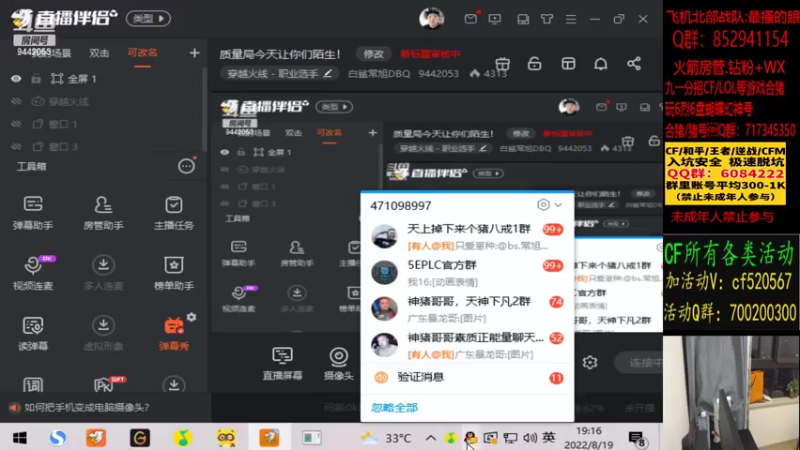This screenshot has height=450, width=800.
Task: Open the skin (T-shirt) icon
Action: pyautogui.click(x=547, y=19)
